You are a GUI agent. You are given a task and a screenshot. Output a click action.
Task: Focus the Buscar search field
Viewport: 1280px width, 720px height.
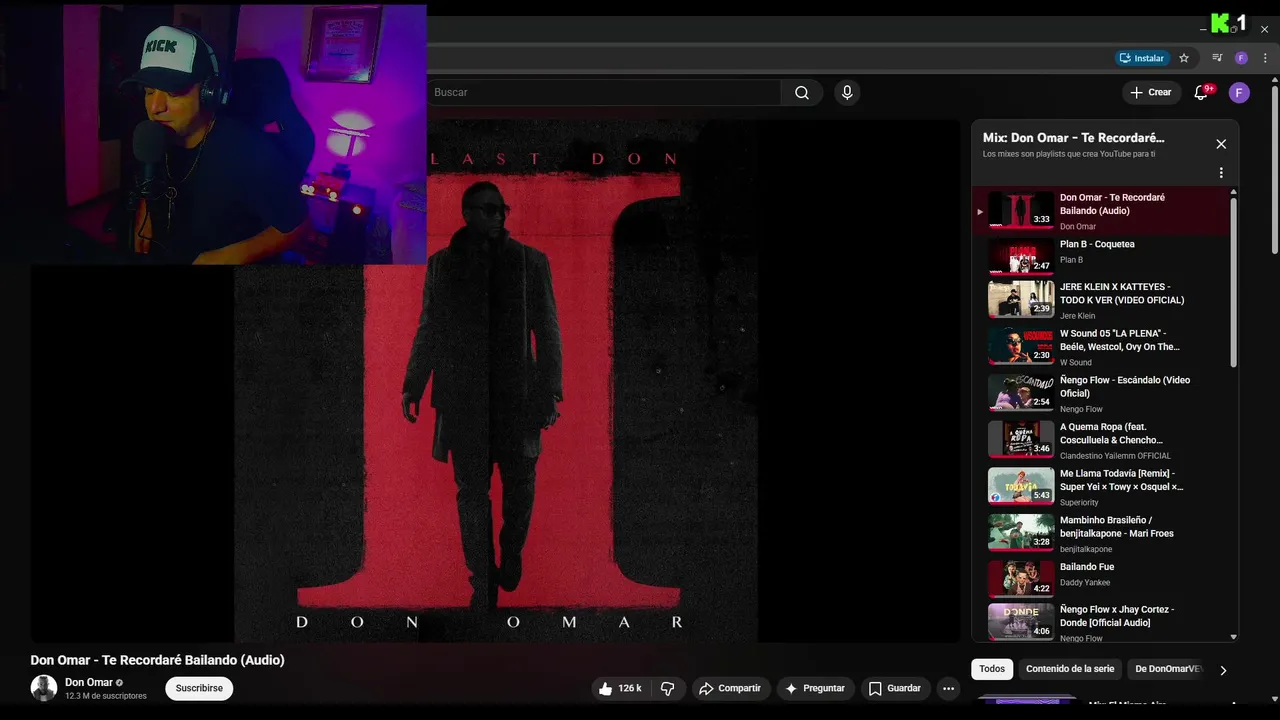[604, 92]
